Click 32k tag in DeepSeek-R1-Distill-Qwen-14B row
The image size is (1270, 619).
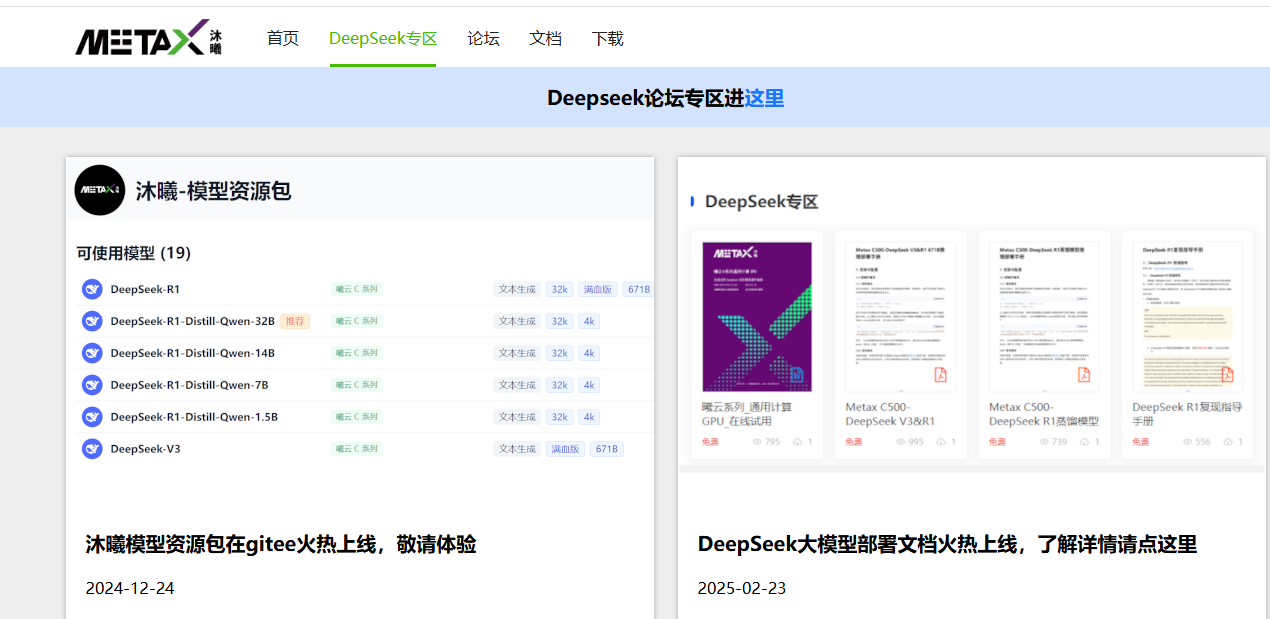tap(559, 353)
